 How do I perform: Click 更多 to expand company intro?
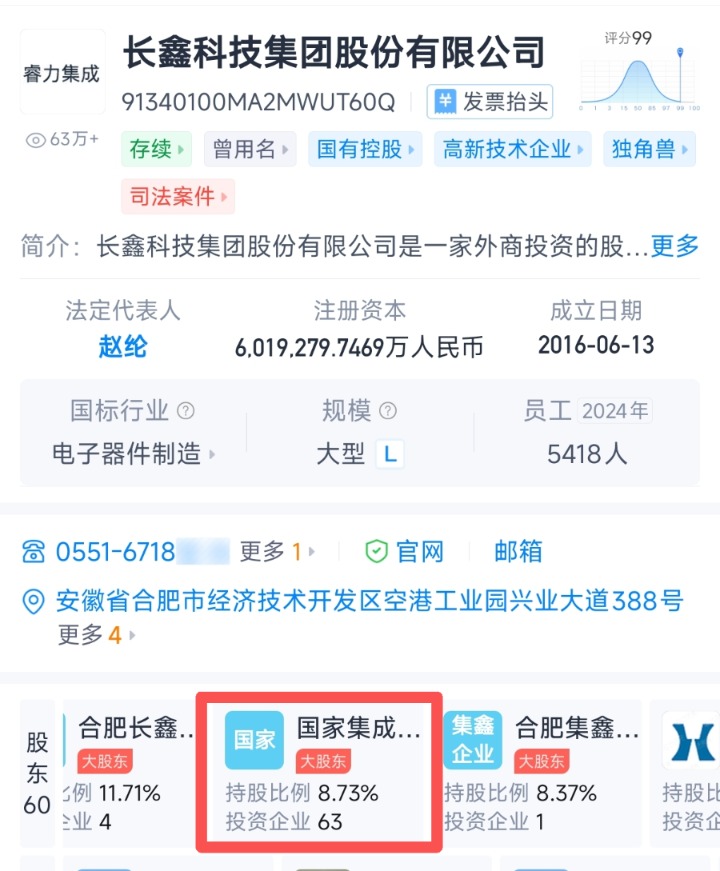point(674,246)
